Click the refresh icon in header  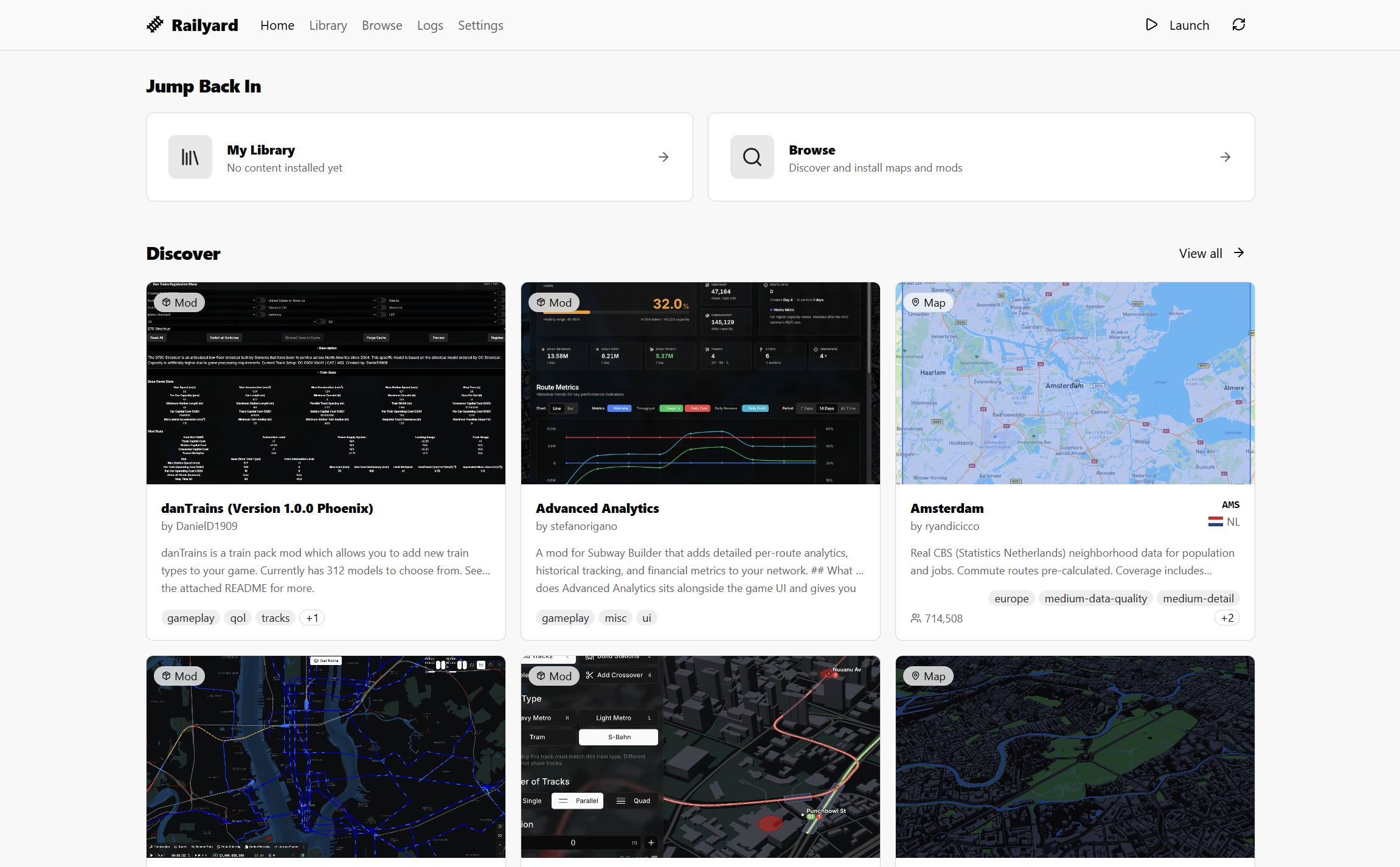click(1239, 25)
